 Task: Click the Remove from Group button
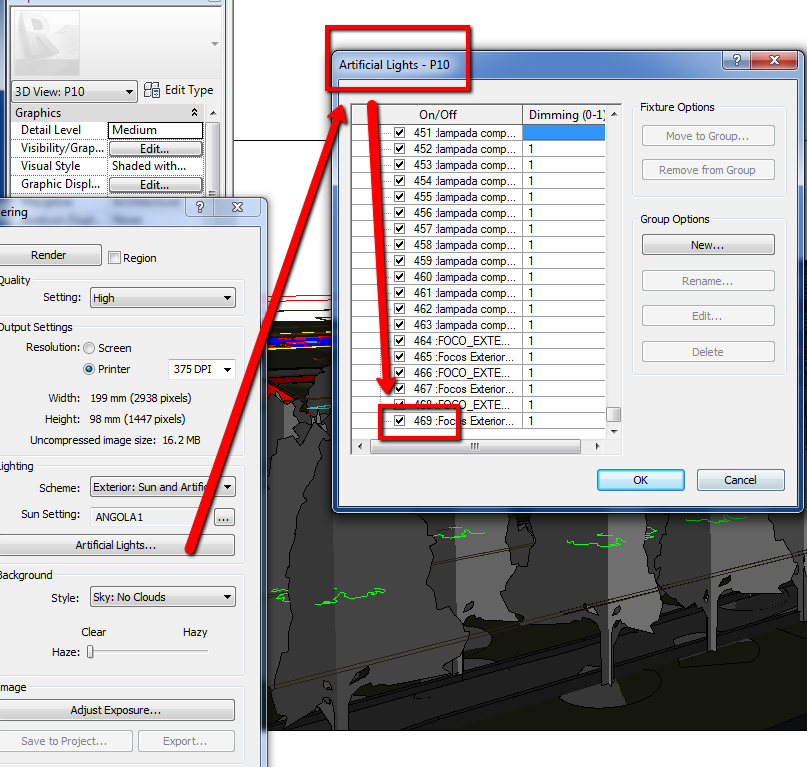[x=708, y=170]
